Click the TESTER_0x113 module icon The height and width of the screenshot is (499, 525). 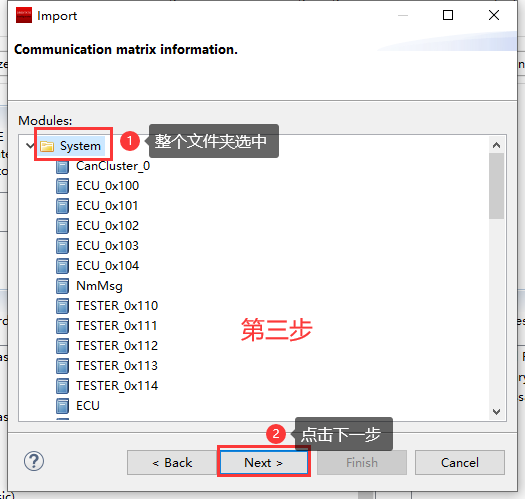62,366
